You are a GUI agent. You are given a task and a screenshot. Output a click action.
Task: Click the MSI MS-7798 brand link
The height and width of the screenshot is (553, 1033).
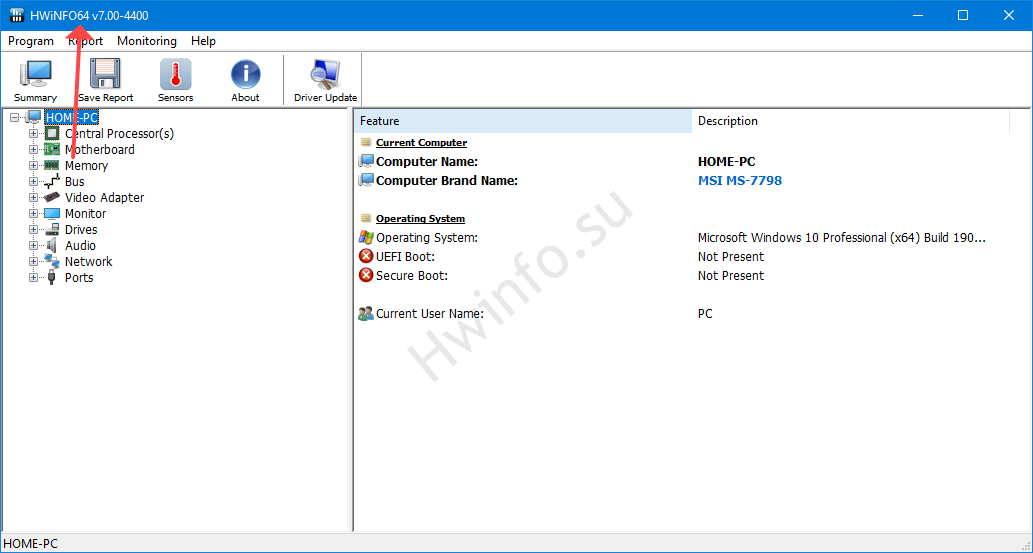coord(739,181)
